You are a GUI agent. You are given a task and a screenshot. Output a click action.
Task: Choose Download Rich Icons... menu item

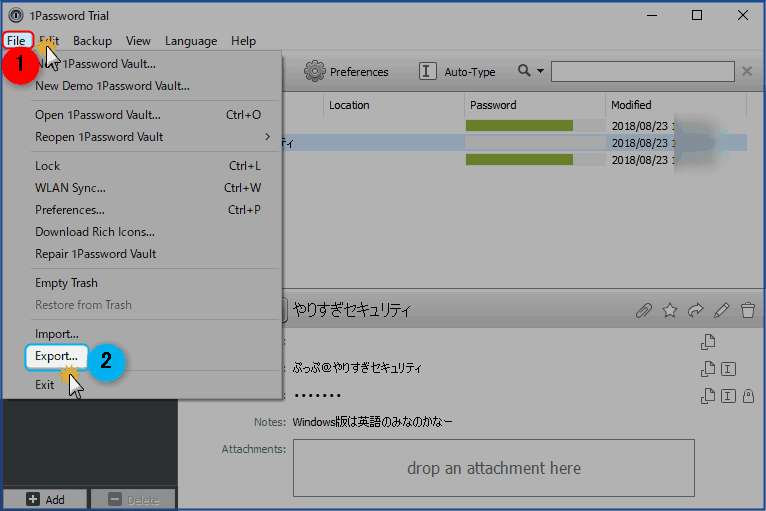click(155, 232)
